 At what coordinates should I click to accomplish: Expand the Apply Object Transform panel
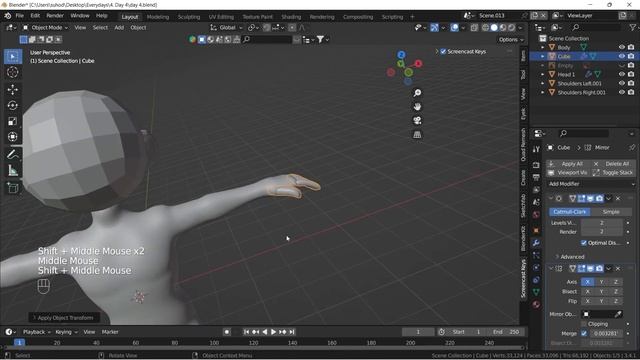tap(63, 318)
